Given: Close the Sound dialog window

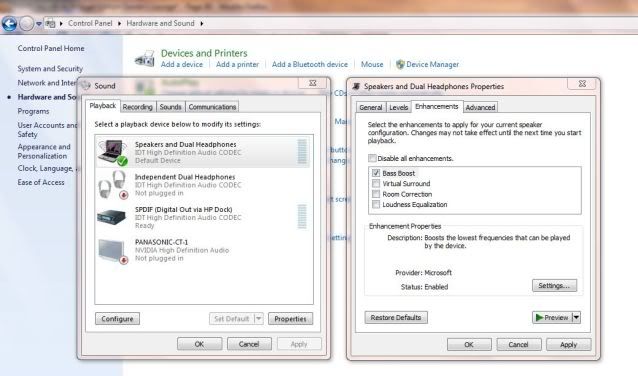Looking at the screenshot, I should click(x=312, y=83).
